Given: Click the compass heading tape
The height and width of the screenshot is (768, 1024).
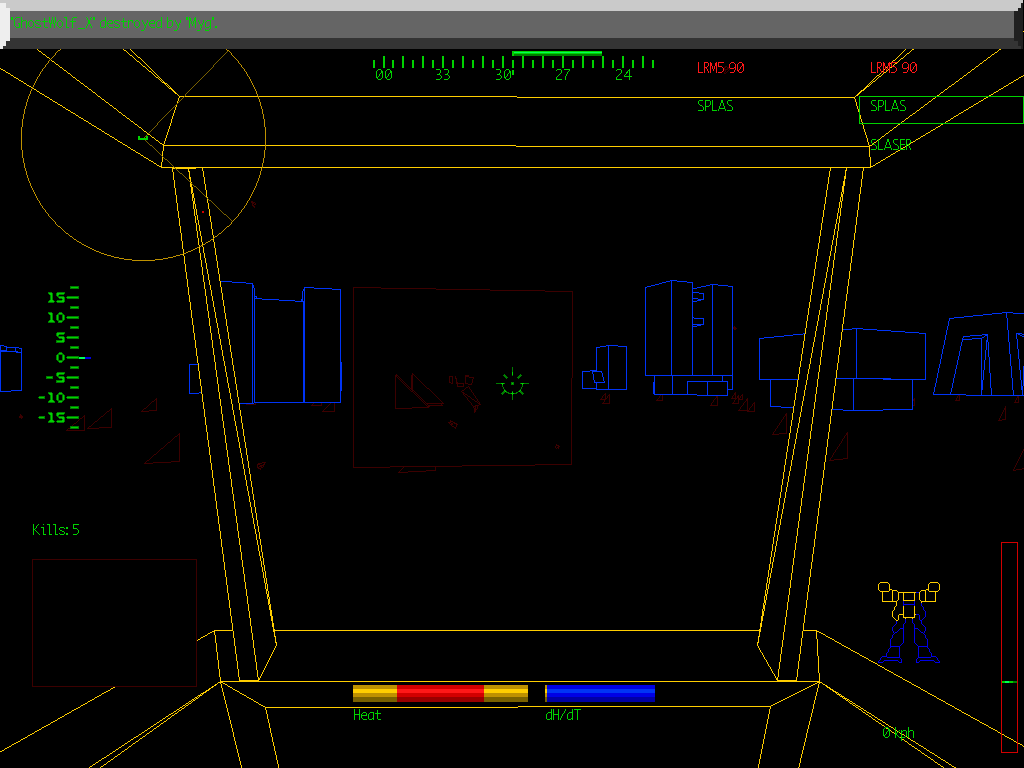Looking at the screenshot, I should point(512,67).
